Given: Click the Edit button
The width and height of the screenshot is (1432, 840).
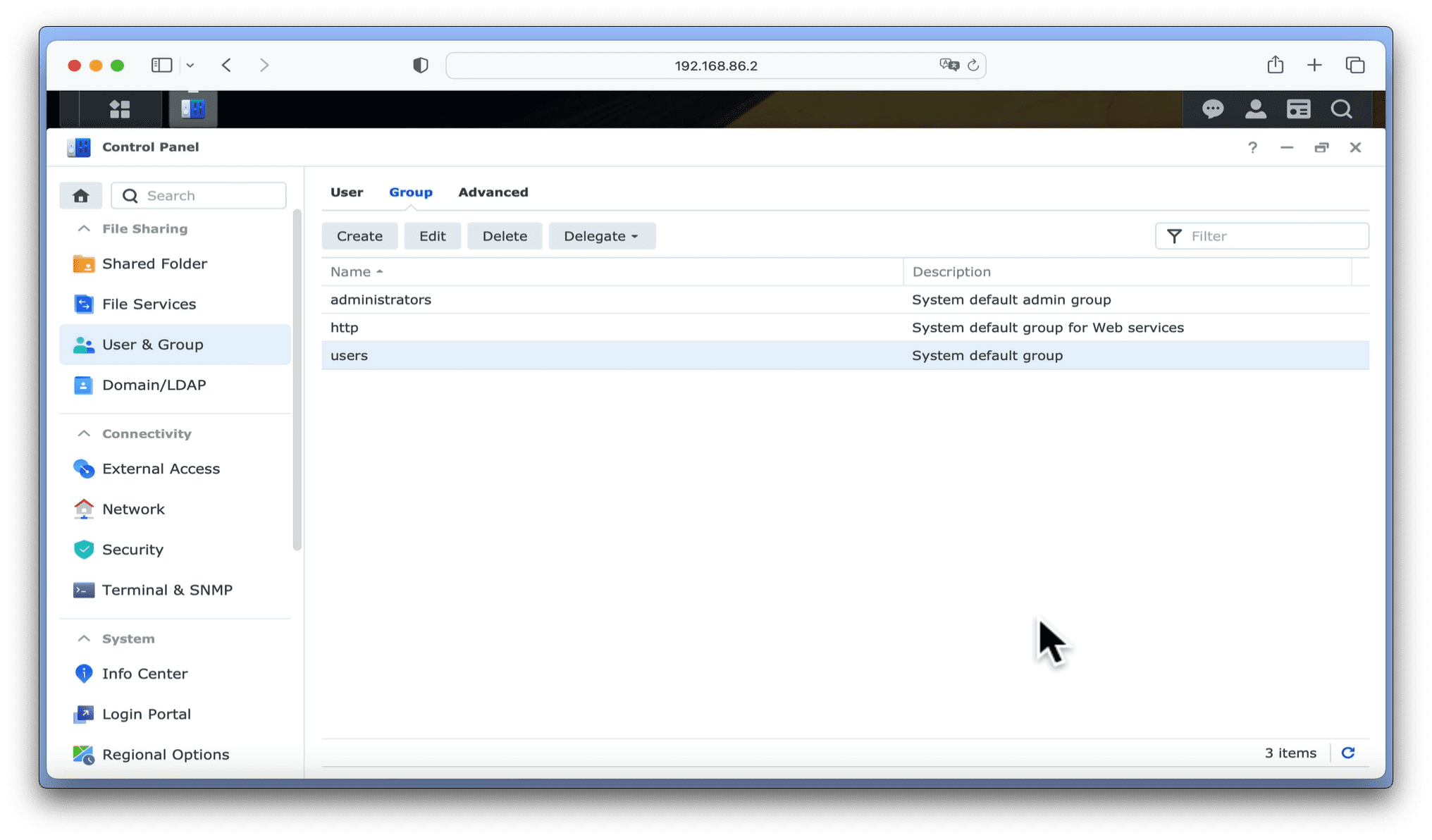Looking at the screenshot, I should coord(432,236).
